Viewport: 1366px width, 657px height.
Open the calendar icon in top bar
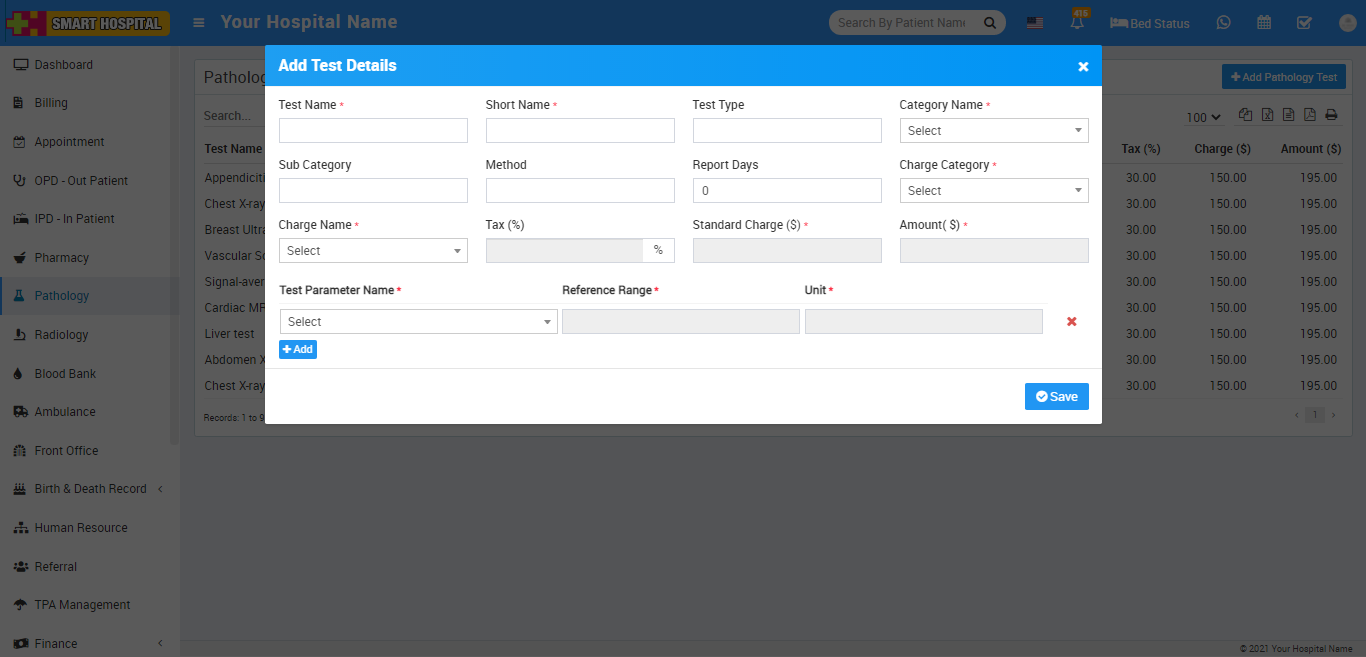(1264, 23)
